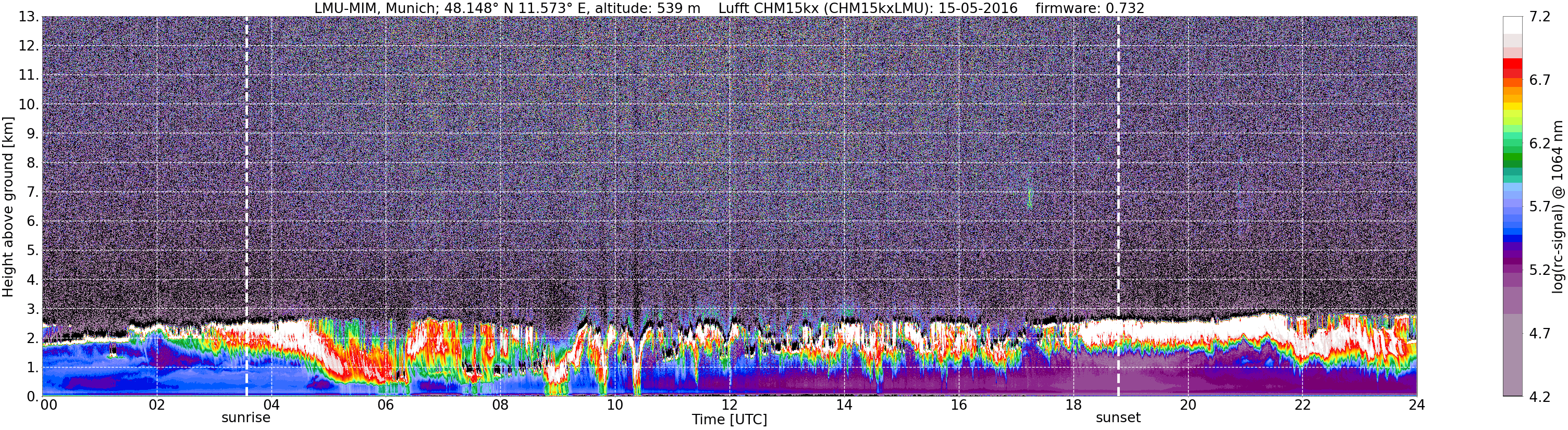
Task: Click the colorbar value '5.7'
Action: tap(1540, 206)
